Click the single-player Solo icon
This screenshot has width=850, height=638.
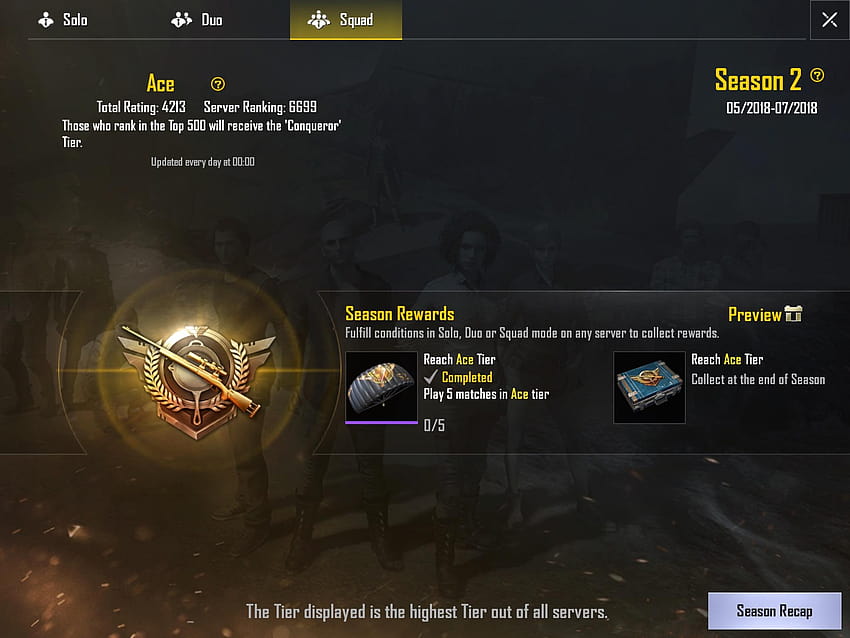click(46, 20)
